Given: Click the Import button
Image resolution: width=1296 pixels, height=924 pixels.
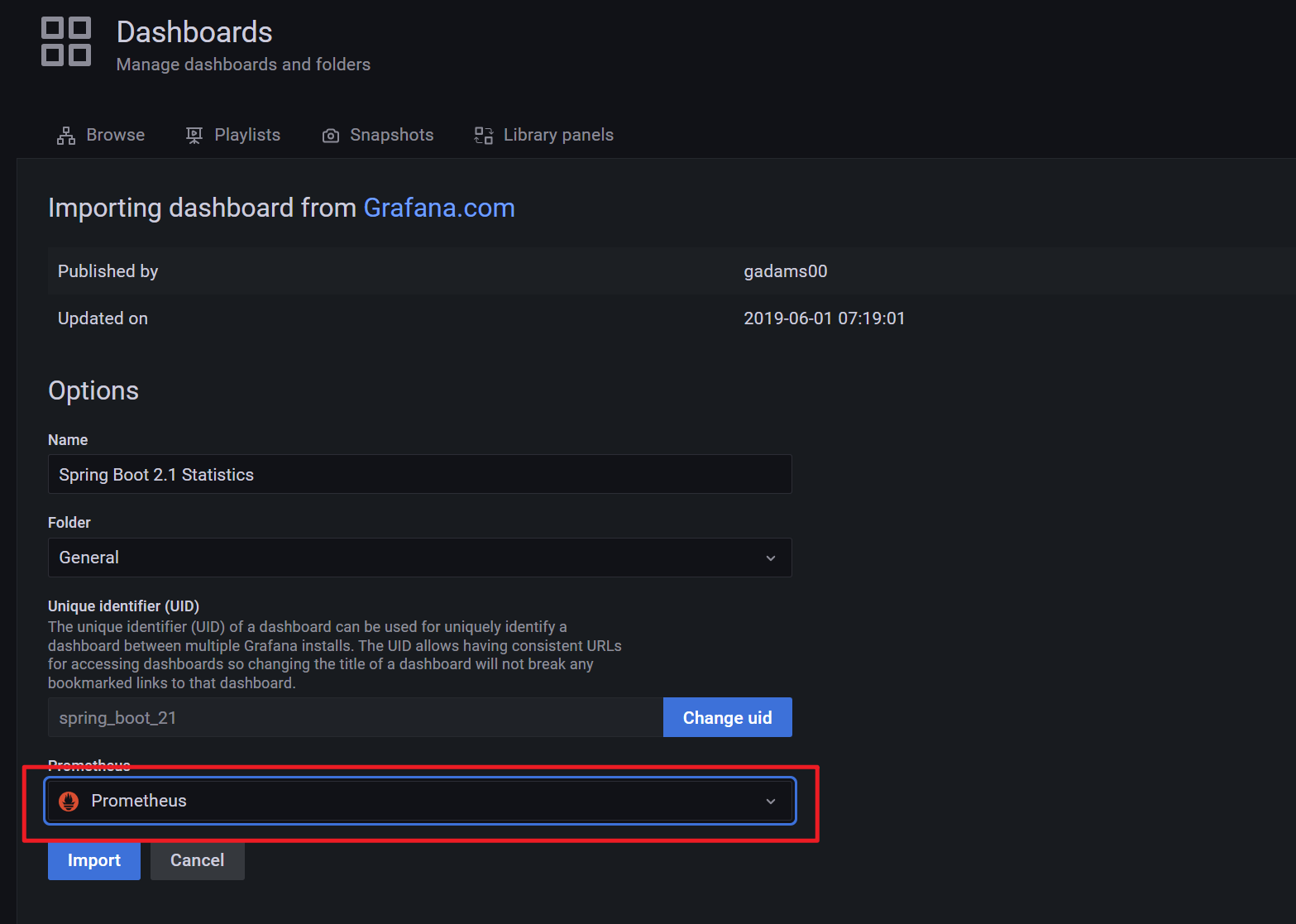Looking at the screenshot, I should pyautogui.click(x=94, y=860).
